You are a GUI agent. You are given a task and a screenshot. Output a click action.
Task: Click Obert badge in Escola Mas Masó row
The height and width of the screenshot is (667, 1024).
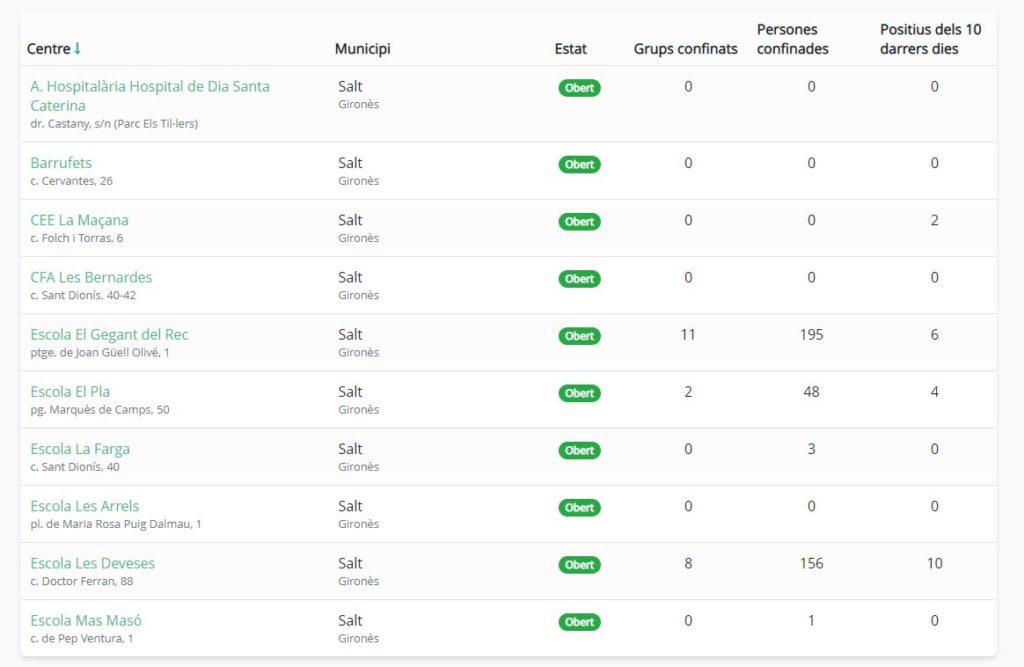(x=579, y=622)
